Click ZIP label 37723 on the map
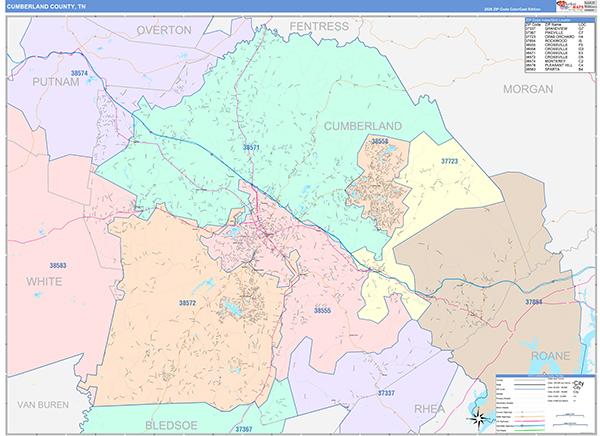 (449, 161)
